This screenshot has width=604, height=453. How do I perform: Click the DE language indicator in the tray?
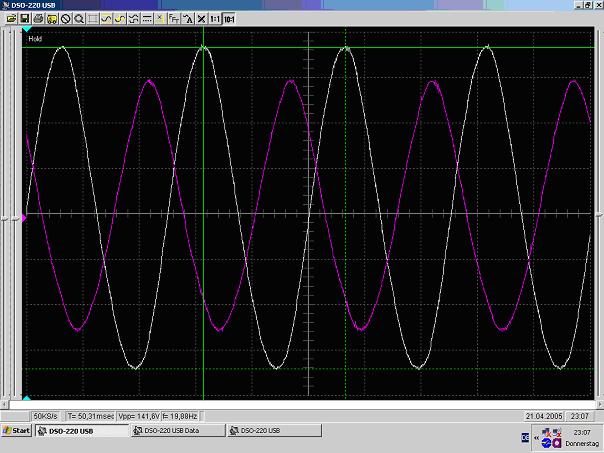525,438
